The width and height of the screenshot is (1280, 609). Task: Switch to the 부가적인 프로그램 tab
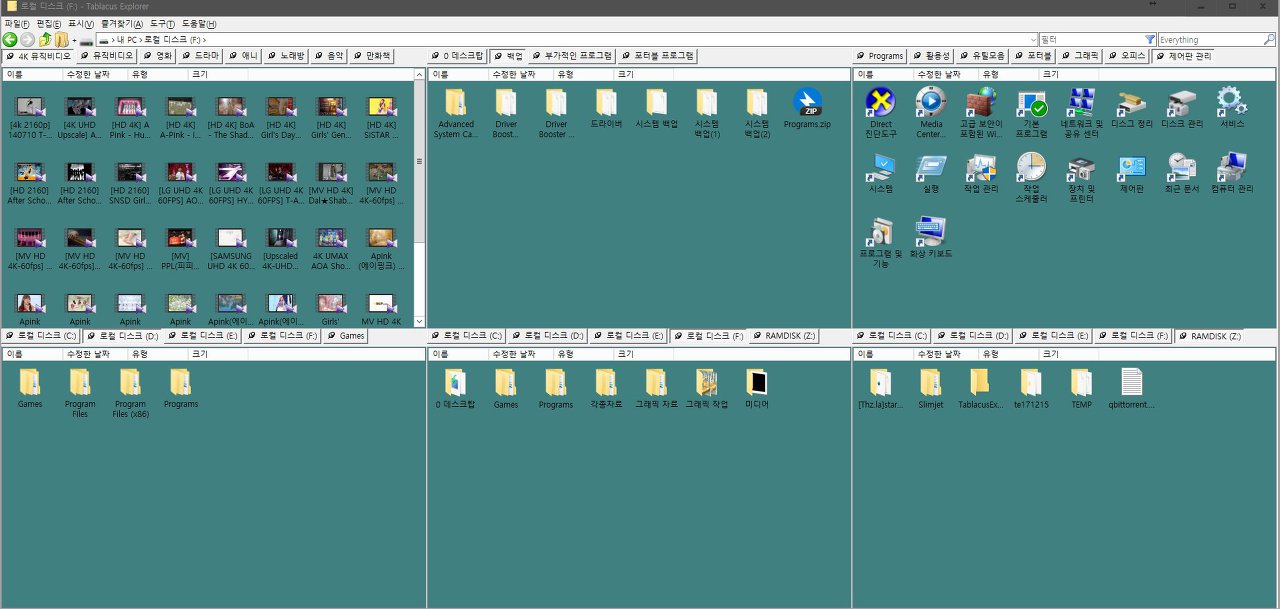[573, 56]
